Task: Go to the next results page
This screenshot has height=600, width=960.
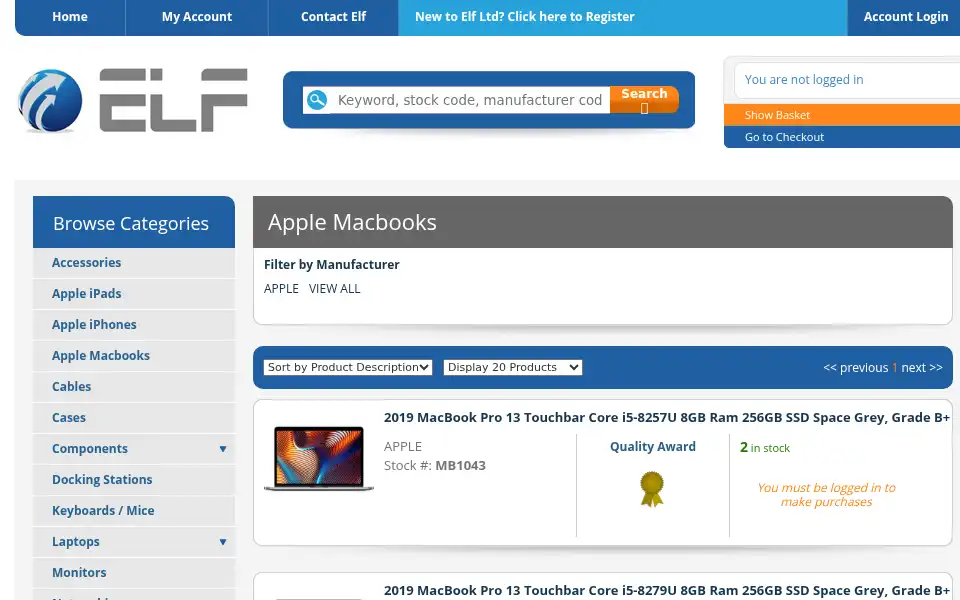Action: click(921, 367)
